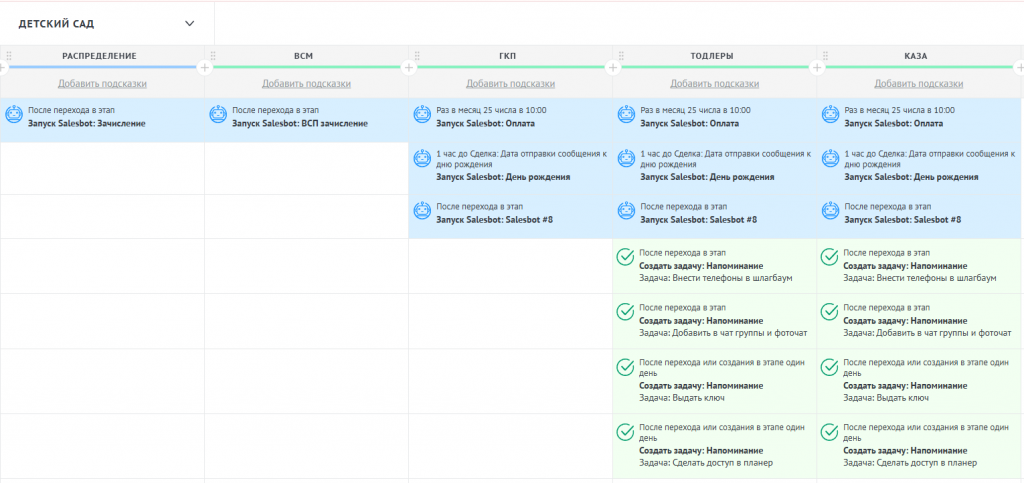This screenshot has height=483, width=1024.
Task: Open Сделать доступ в планер task in ТОДЛЕРЫ
Action: click(706, 463)
